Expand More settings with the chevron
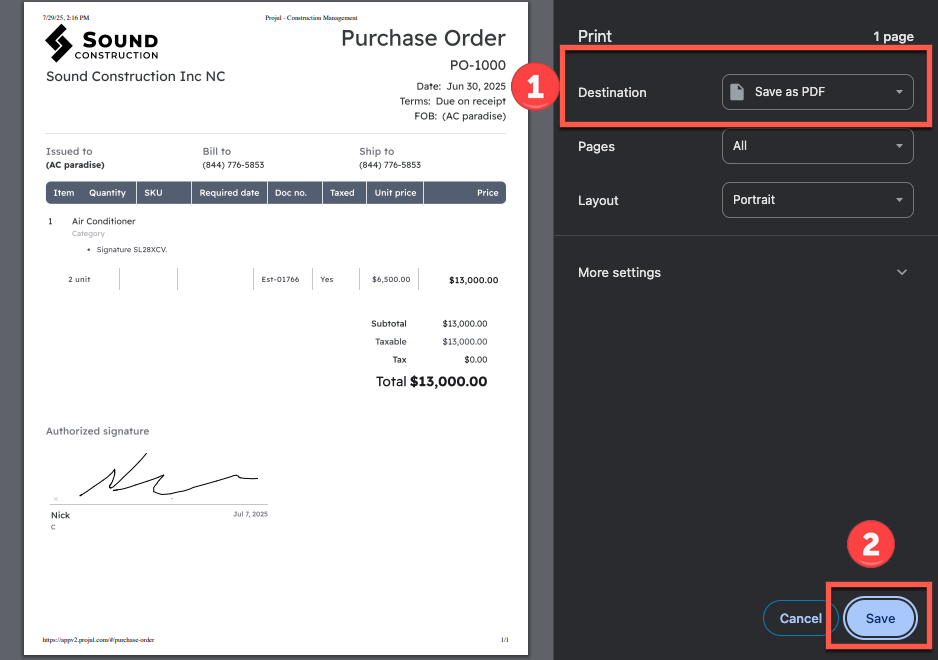This screenshot has width=938, height=660. 901,273
